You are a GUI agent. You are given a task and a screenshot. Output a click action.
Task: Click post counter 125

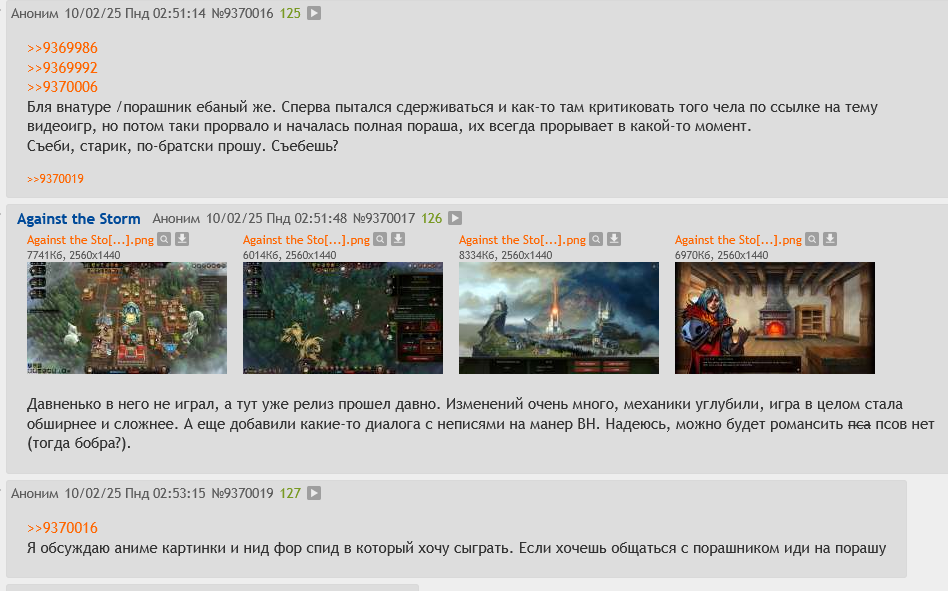[290, 13]
